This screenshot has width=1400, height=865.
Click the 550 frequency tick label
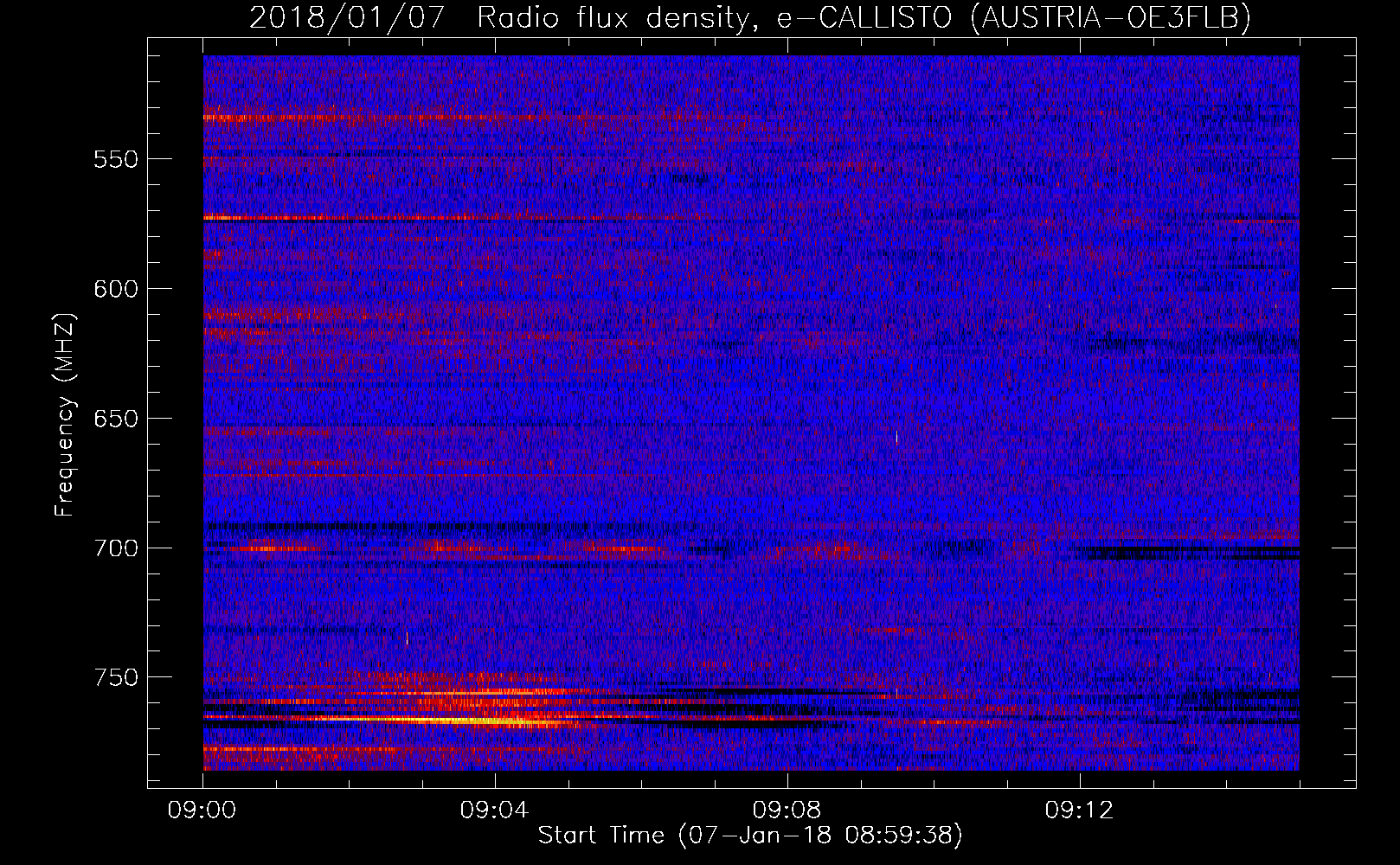pyautogui.click(x=116, y=159)
